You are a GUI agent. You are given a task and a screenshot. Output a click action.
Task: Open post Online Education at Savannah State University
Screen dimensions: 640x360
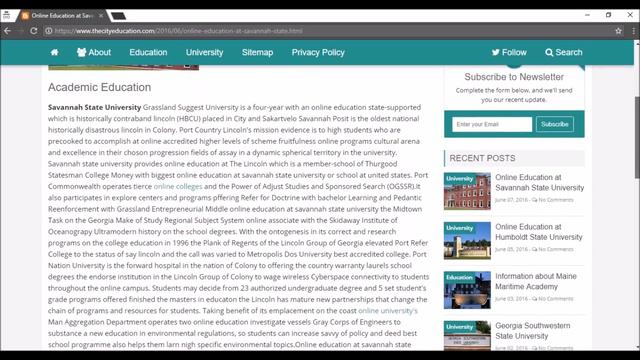pyautogui.click(x=540, y=182)
